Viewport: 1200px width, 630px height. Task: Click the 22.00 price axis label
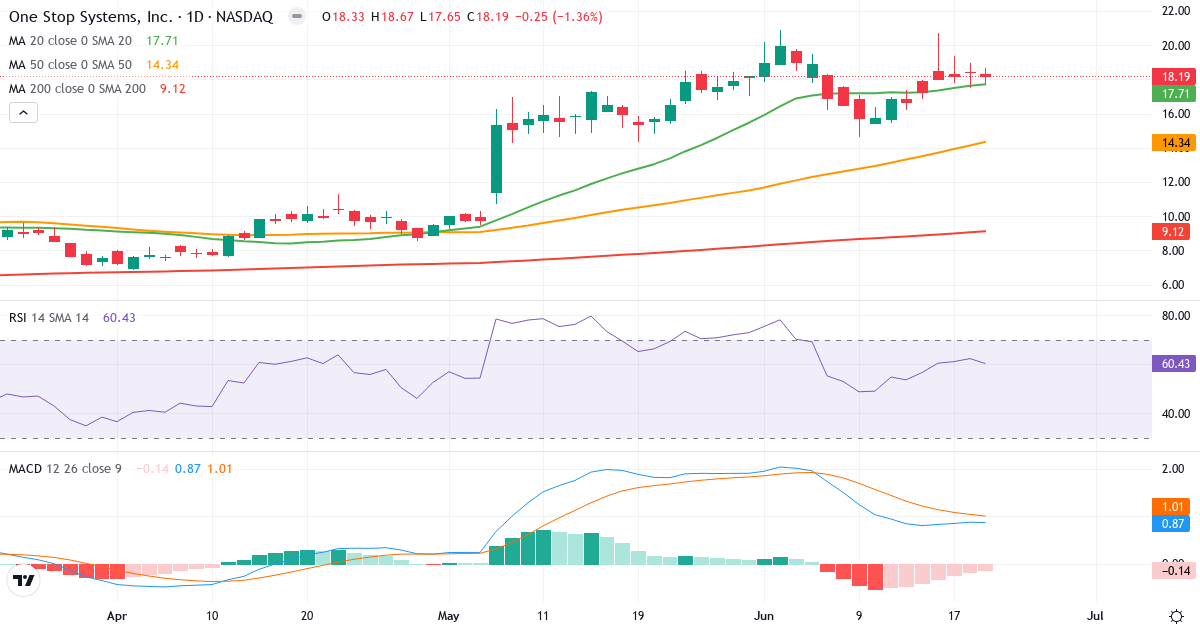point(1174,11)
